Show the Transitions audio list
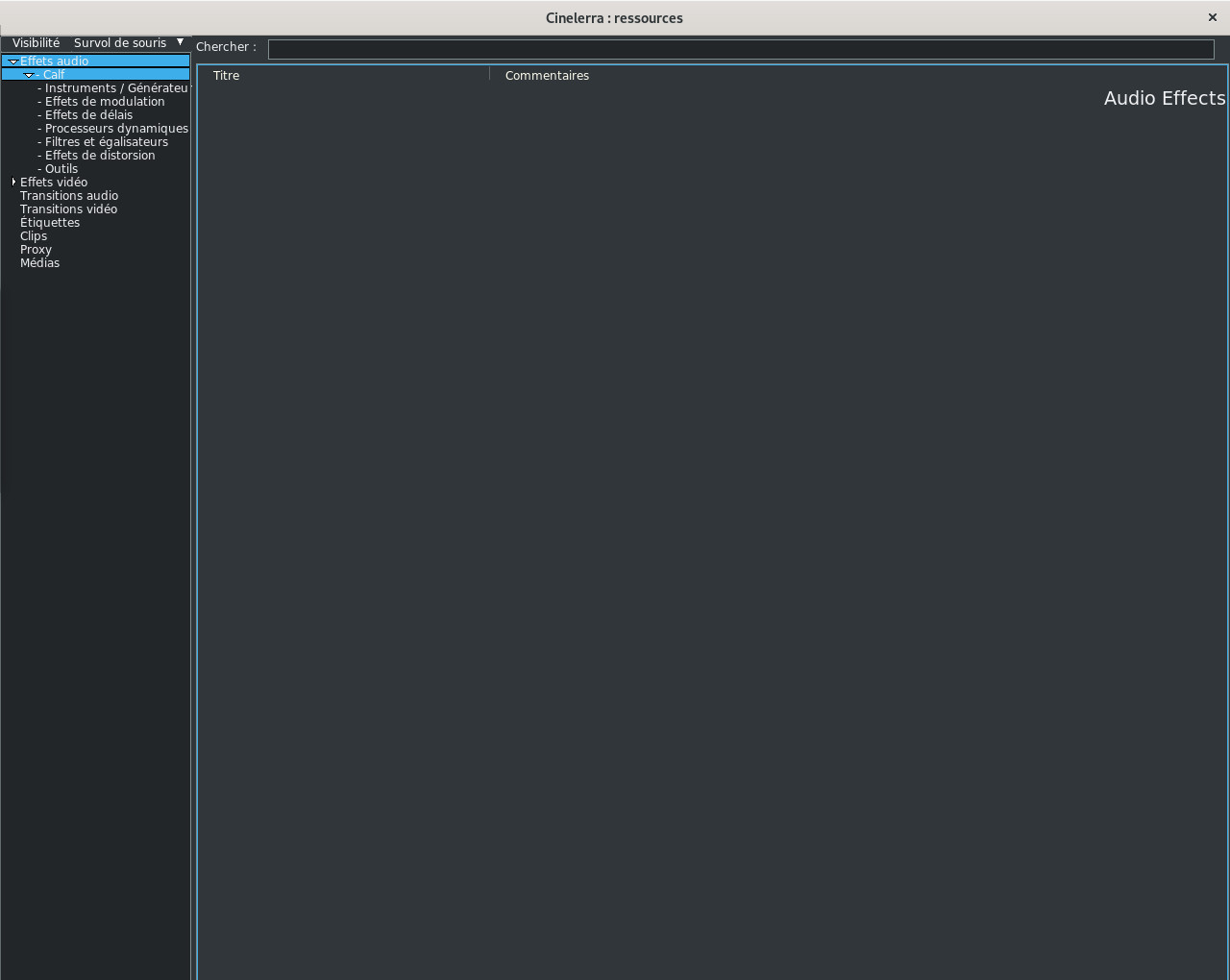The image size is (1230, 980). click(x=69, y=196)
